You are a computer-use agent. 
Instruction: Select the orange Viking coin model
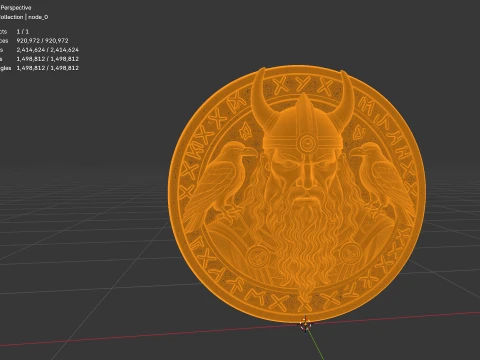coord(297,194)
